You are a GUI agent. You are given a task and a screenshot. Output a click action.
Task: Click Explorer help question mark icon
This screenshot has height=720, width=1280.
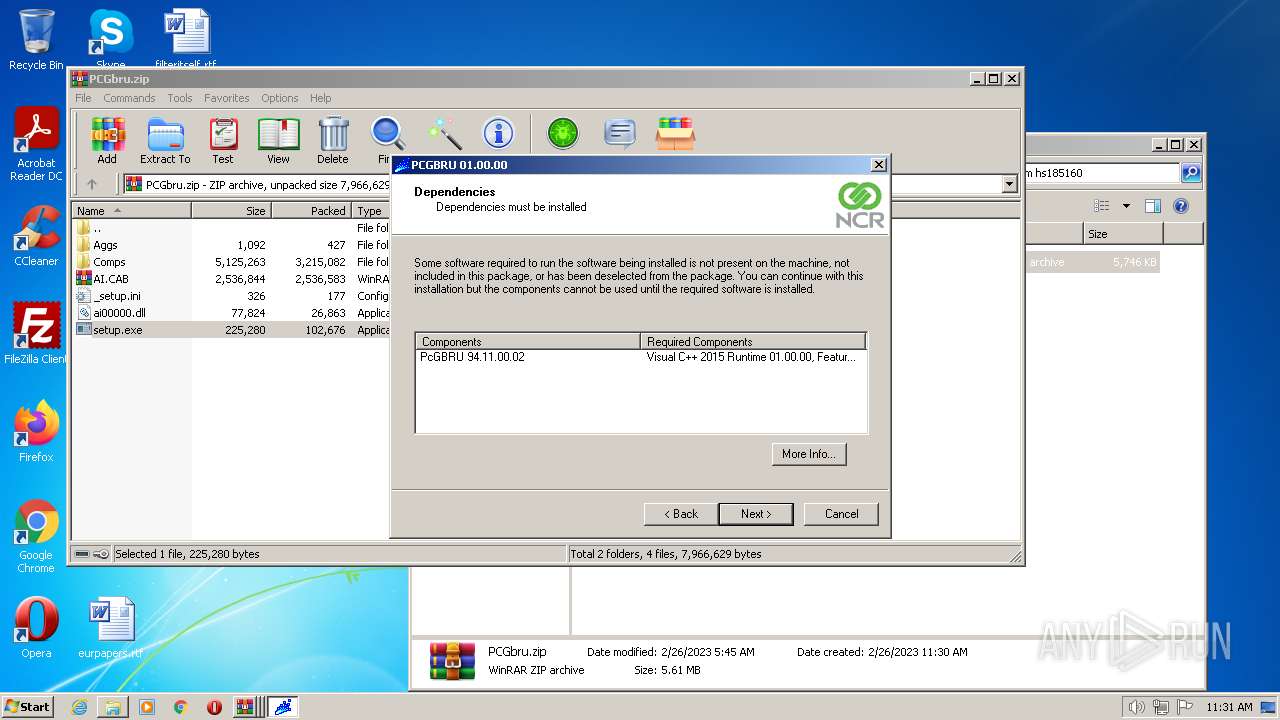point(1180,206)
